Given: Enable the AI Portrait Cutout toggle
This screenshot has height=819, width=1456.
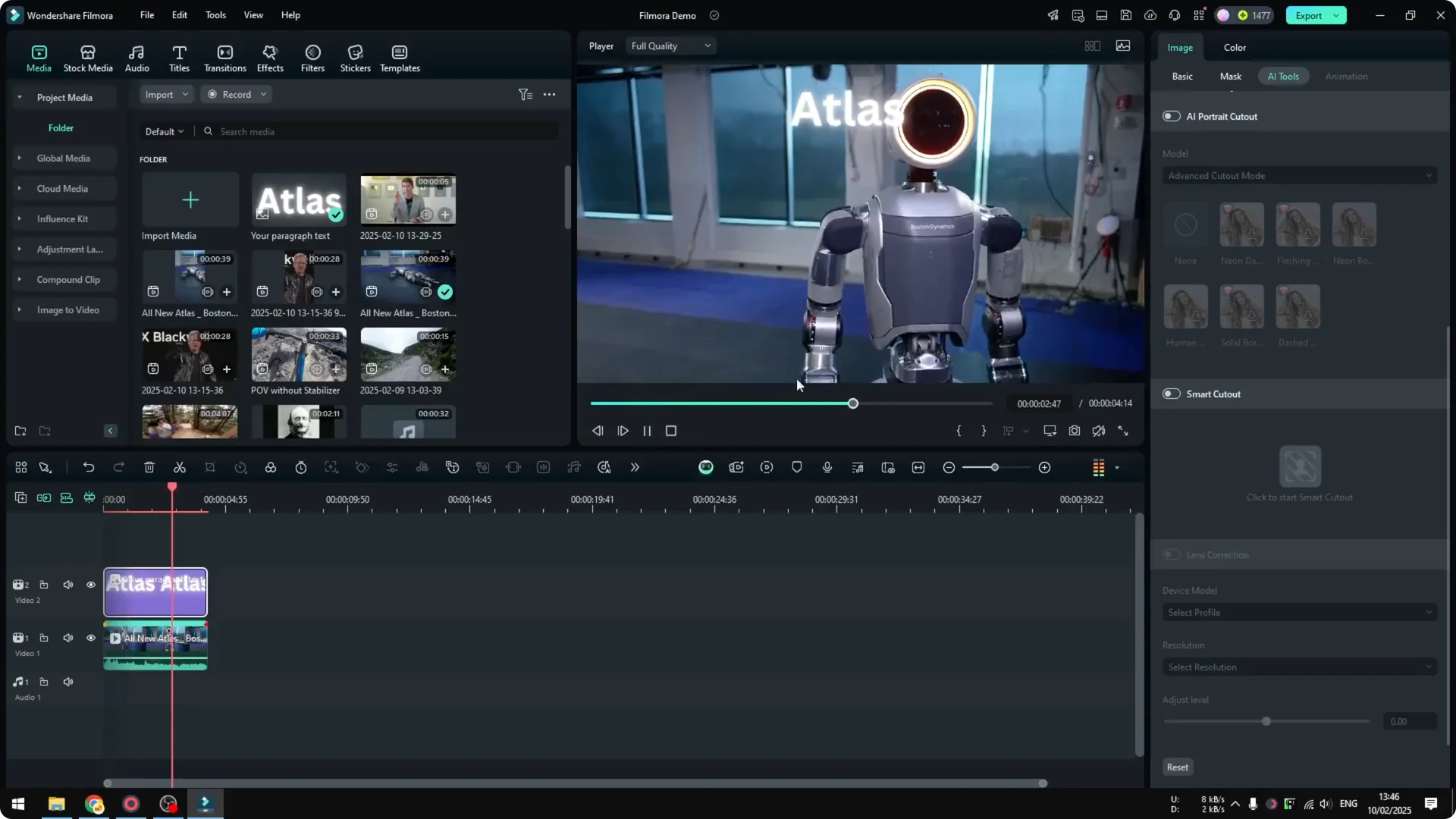Looking at the screenshot, I should [1170, 116].
